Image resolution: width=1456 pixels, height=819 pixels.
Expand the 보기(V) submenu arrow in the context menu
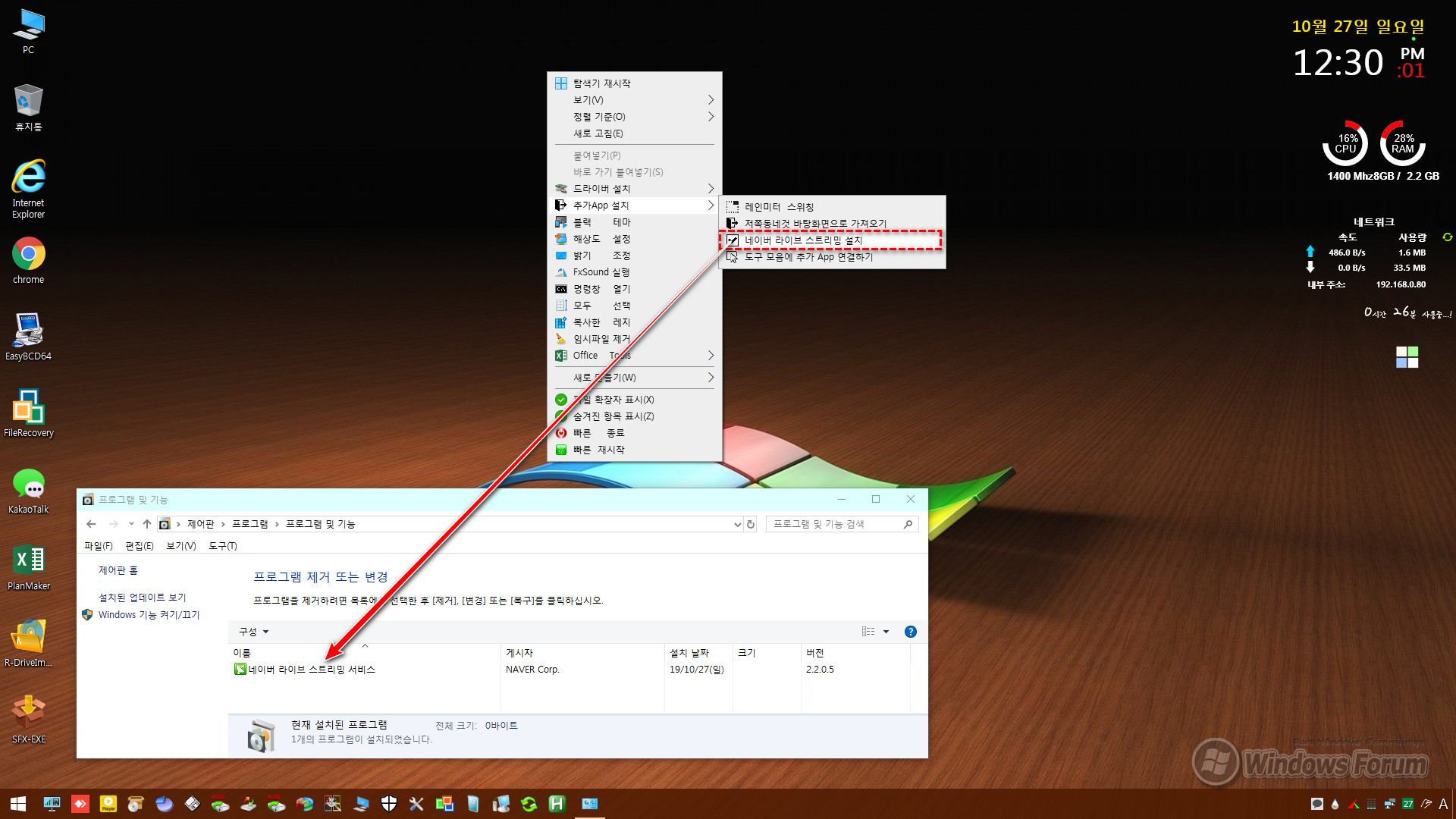[711, 100]
